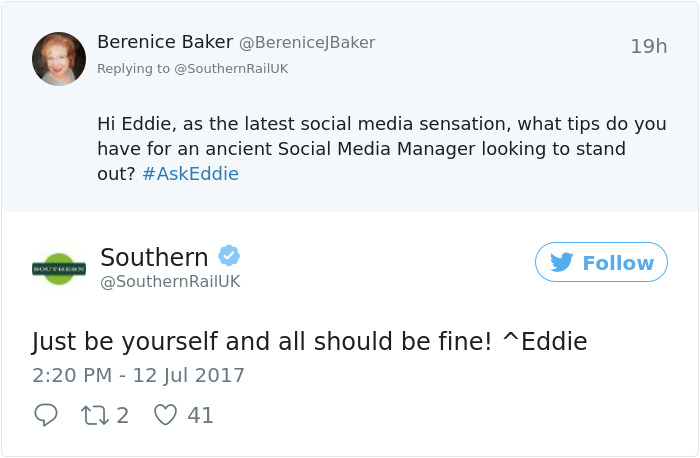Click the reply speech bubble icon
700x458 pixels.
pyautogui.click(x=46, y=415)
